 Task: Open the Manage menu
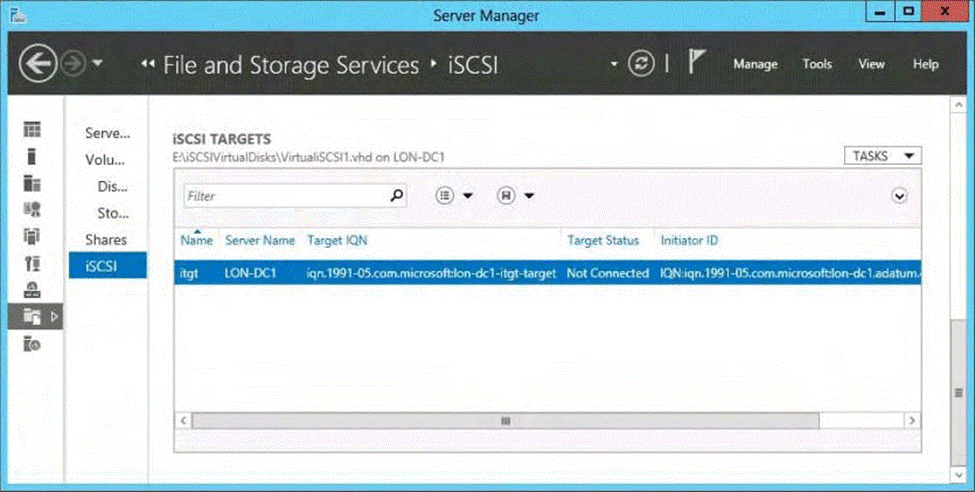(755, 64)
